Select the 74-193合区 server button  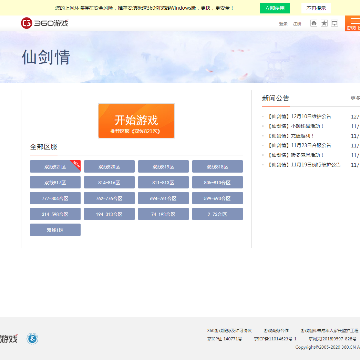(163, 214)
